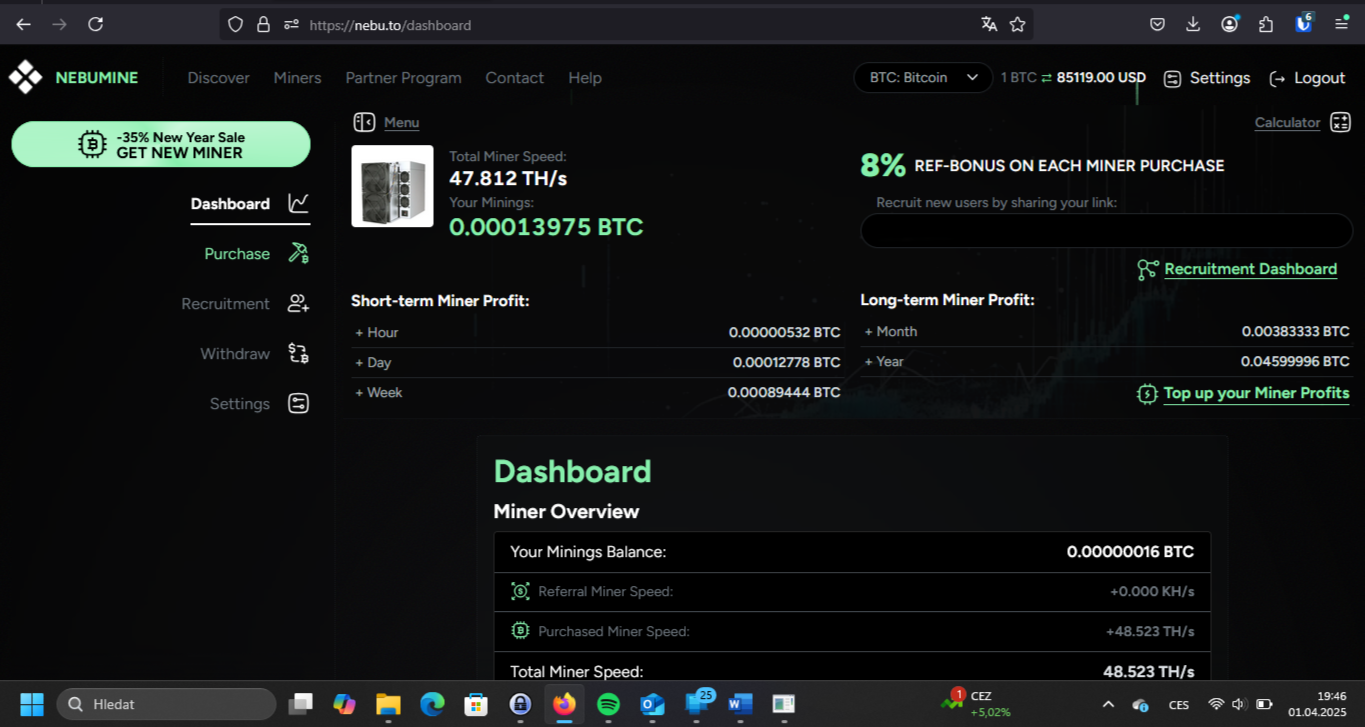Click the sidebar Settings sliders icon
The width and height of the screenshot is (1365, 727).
point(298,403)
